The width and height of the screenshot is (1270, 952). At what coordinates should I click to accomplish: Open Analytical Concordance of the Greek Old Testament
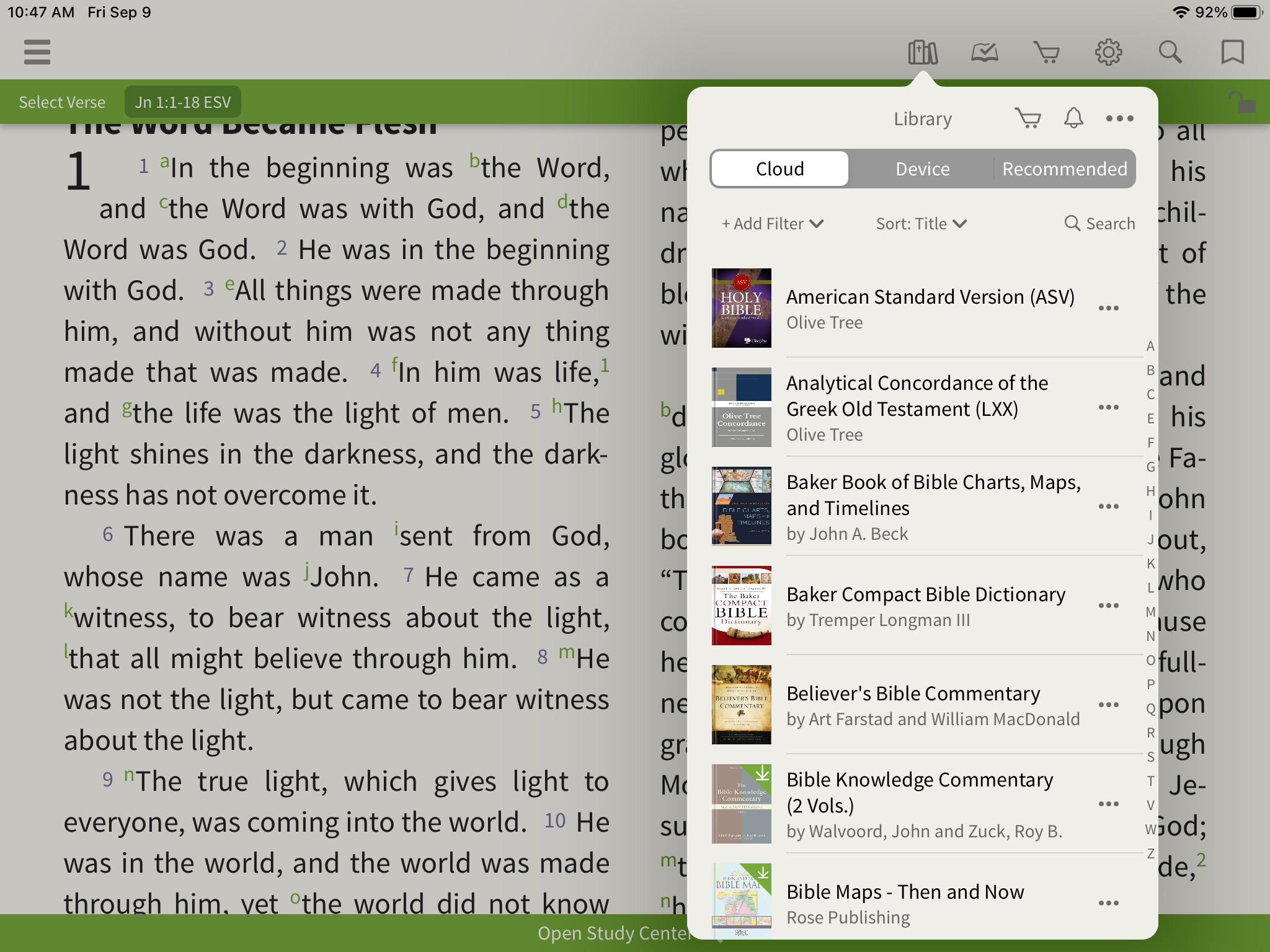[x=917, y=396]
